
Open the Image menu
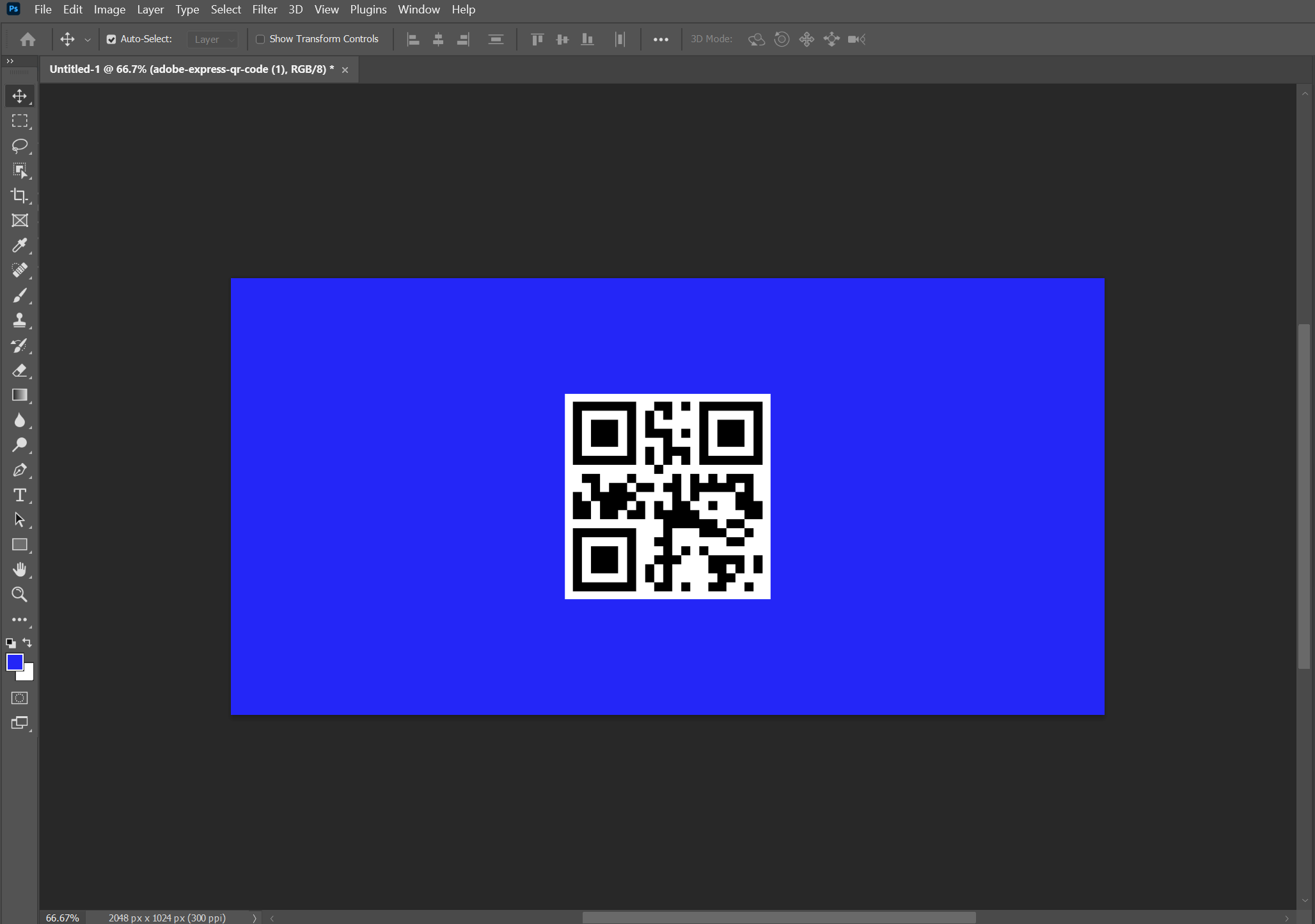pos(109,10)
